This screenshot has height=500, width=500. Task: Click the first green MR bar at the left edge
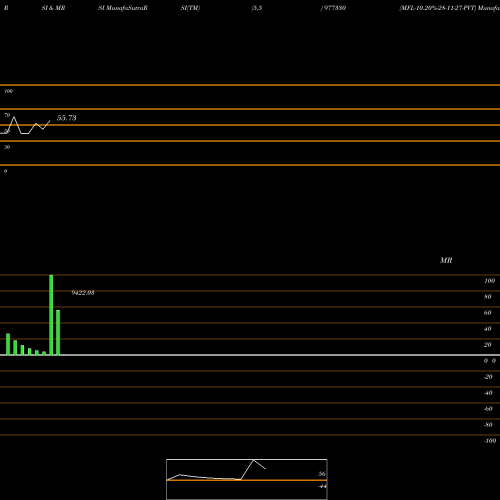pyautogui.click(x=8, y=344)
